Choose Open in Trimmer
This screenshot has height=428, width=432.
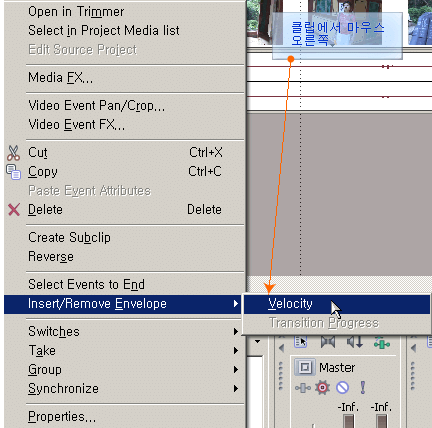[x=76, y=12]
